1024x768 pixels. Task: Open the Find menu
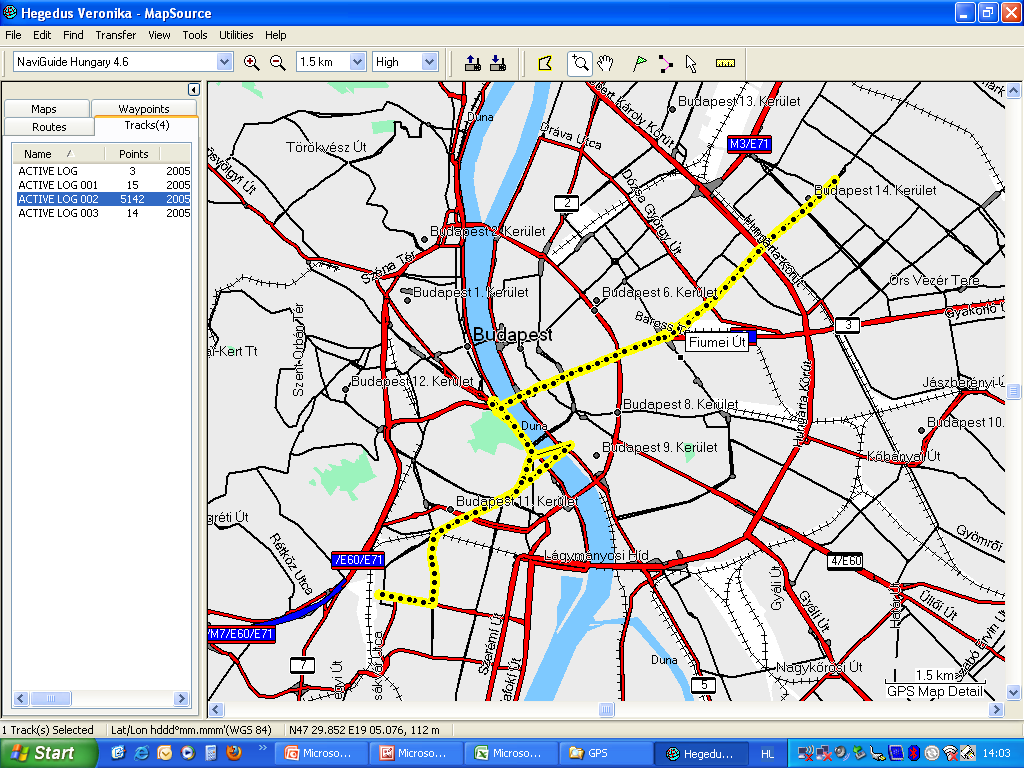click(72, 35)
